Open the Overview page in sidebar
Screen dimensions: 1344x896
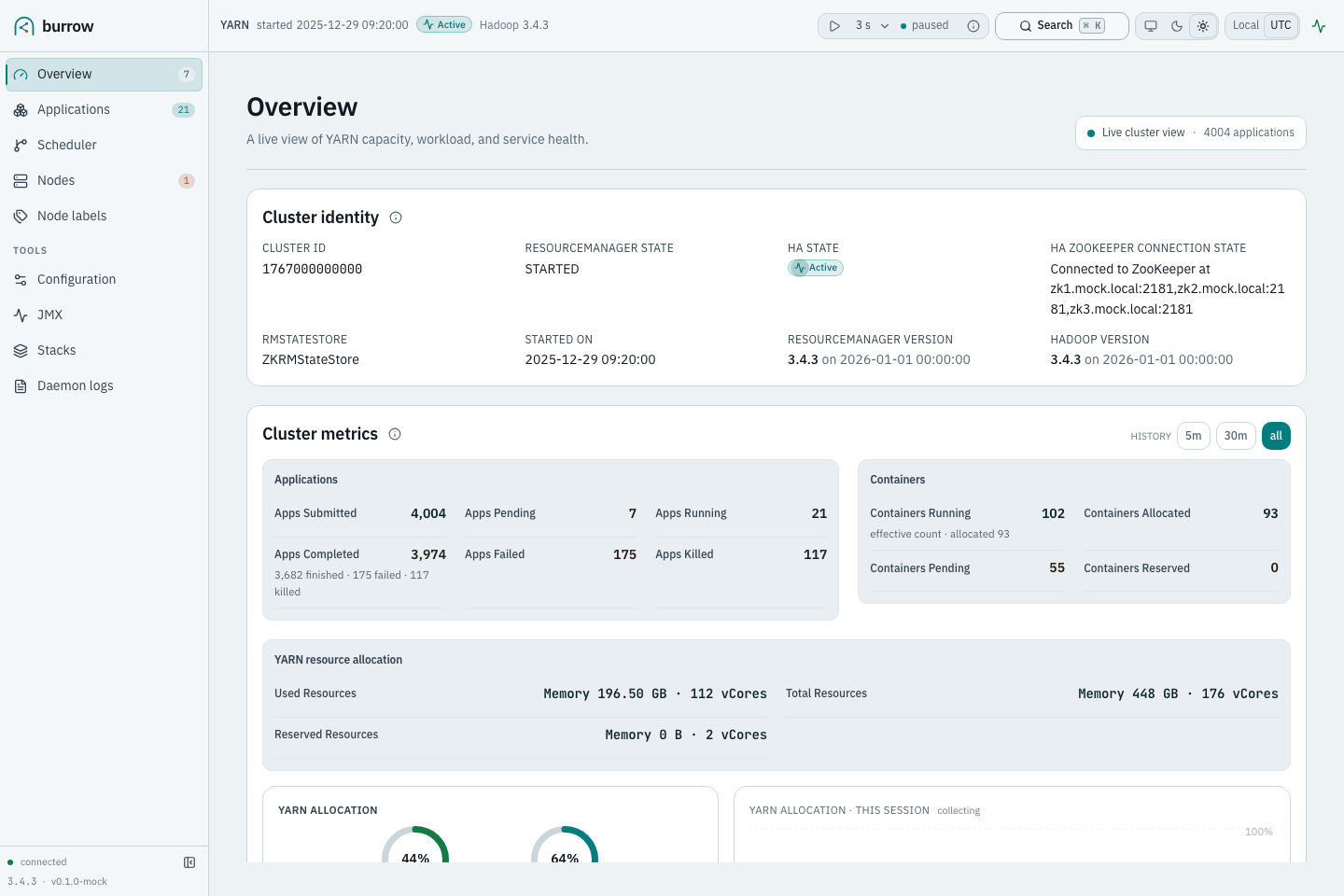pyautogui.click(x=104, y=75)
